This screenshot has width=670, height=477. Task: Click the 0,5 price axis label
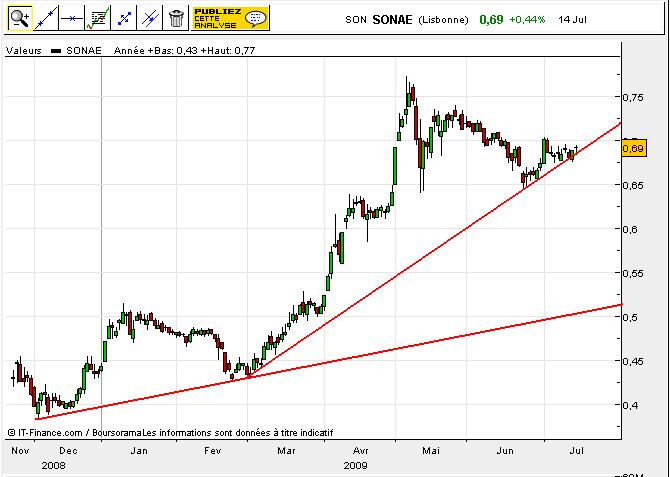[632, 317]
